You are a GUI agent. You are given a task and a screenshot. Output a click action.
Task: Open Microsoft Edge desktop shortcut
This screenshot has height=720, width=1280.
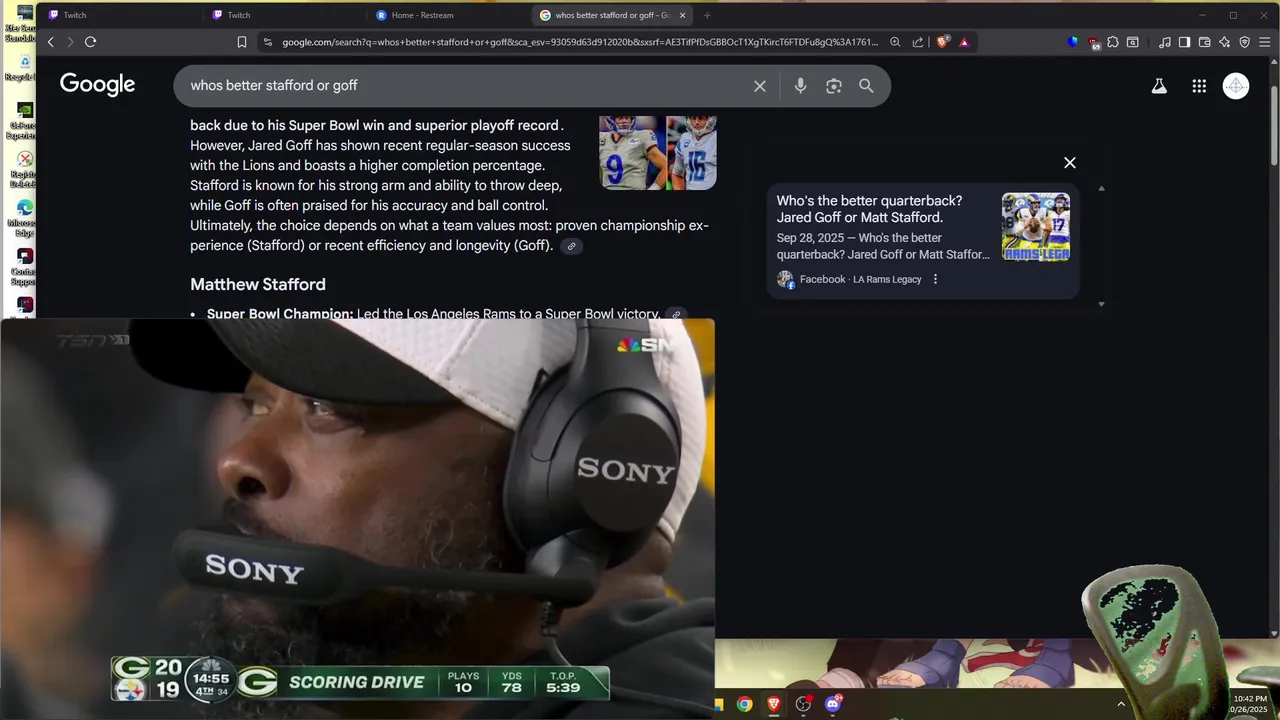tap(24, 215)
